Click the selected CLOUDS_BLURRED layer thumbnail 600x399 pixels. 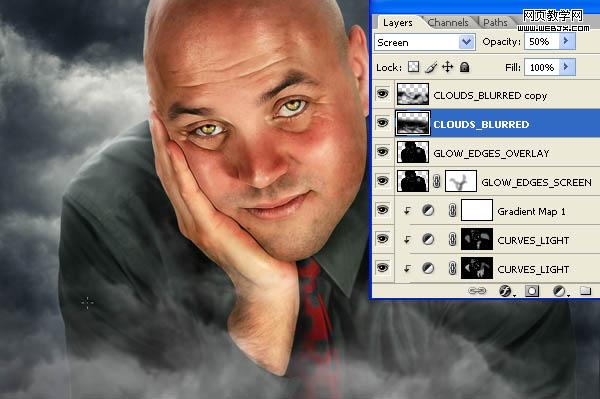point(412,123)
